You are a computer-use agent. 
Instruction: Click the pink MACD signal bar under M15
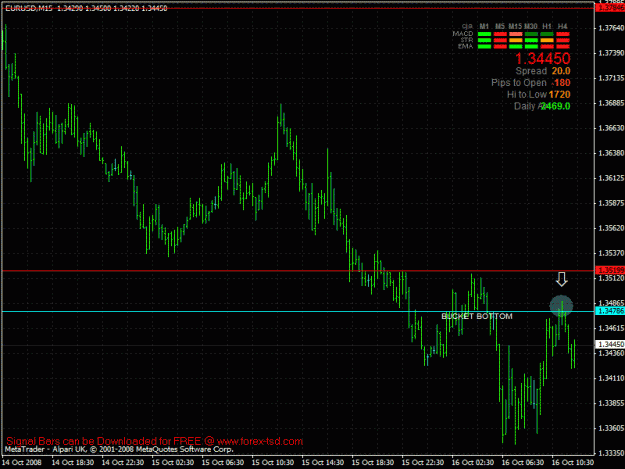coord(515,34)
